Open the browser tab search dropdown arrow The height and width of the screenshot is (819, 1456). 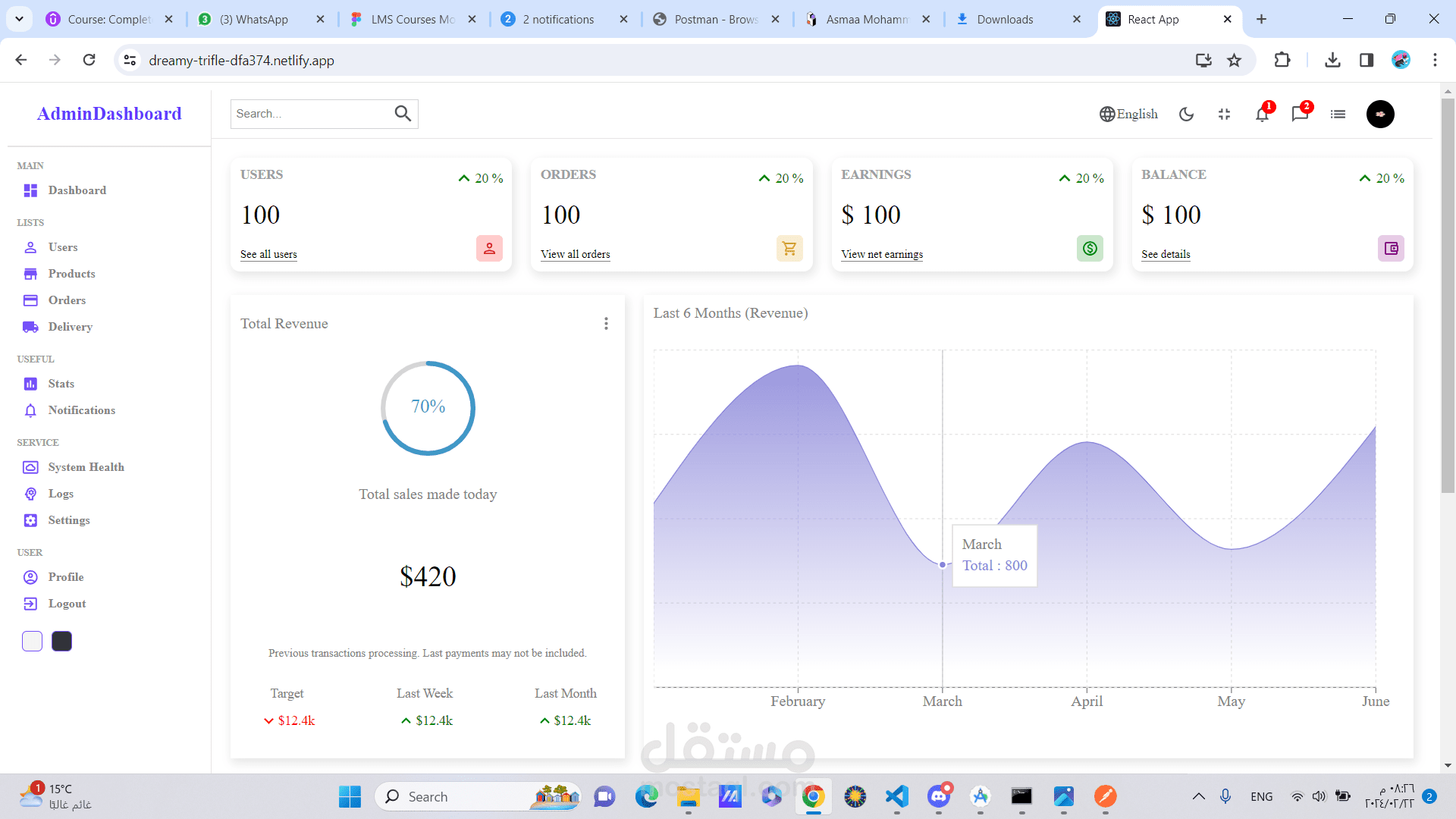pyautogui.click(x=19, y=19)
